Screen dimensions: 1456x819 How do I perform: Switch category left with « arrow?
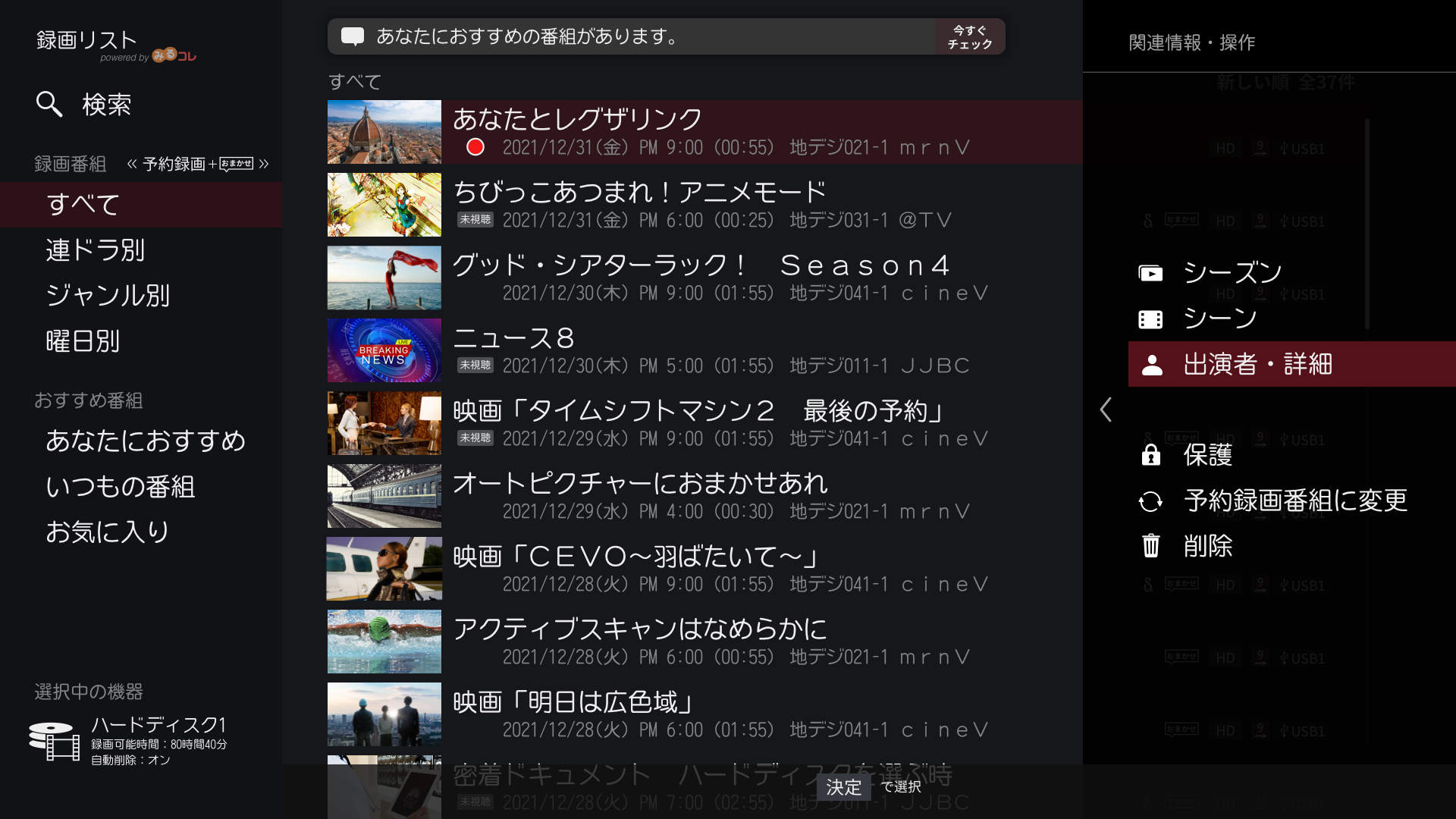pyautogui.click(x=132, y=164)
